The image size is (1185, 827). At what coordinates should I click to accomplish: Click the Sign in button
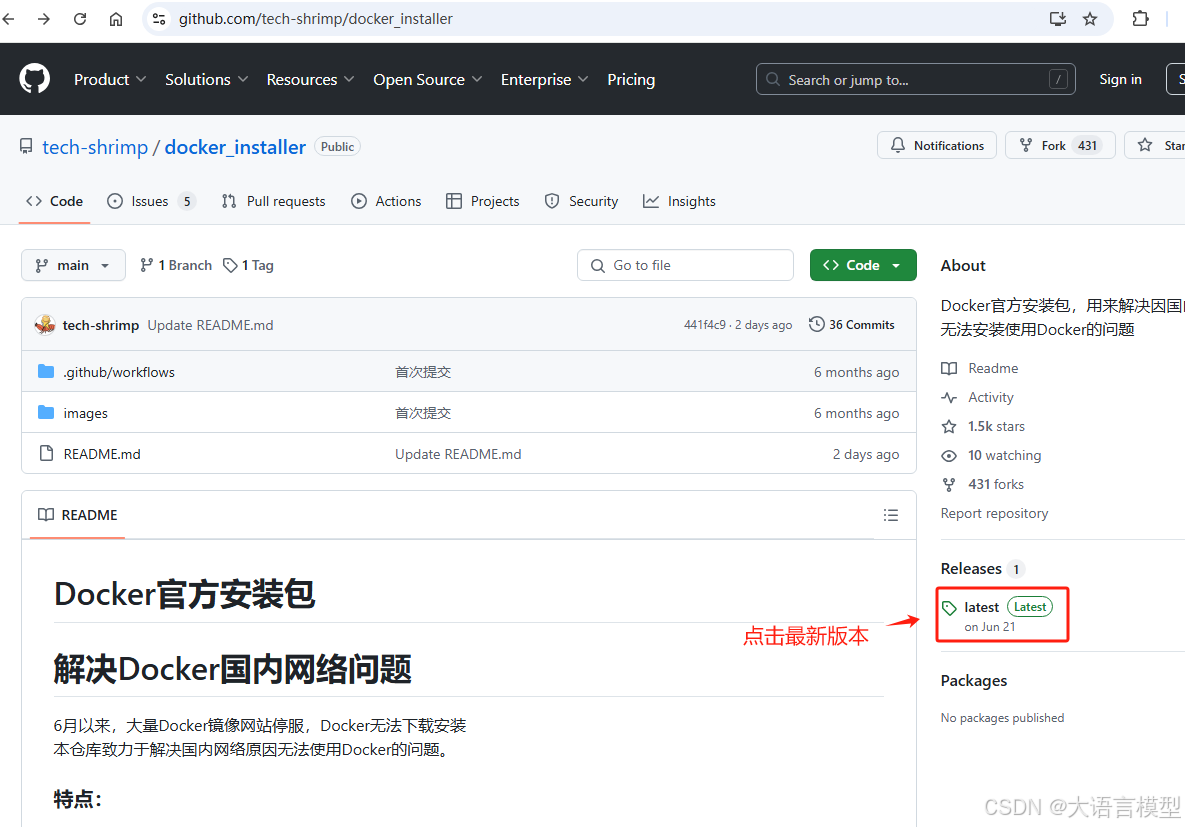[1120, 79]
